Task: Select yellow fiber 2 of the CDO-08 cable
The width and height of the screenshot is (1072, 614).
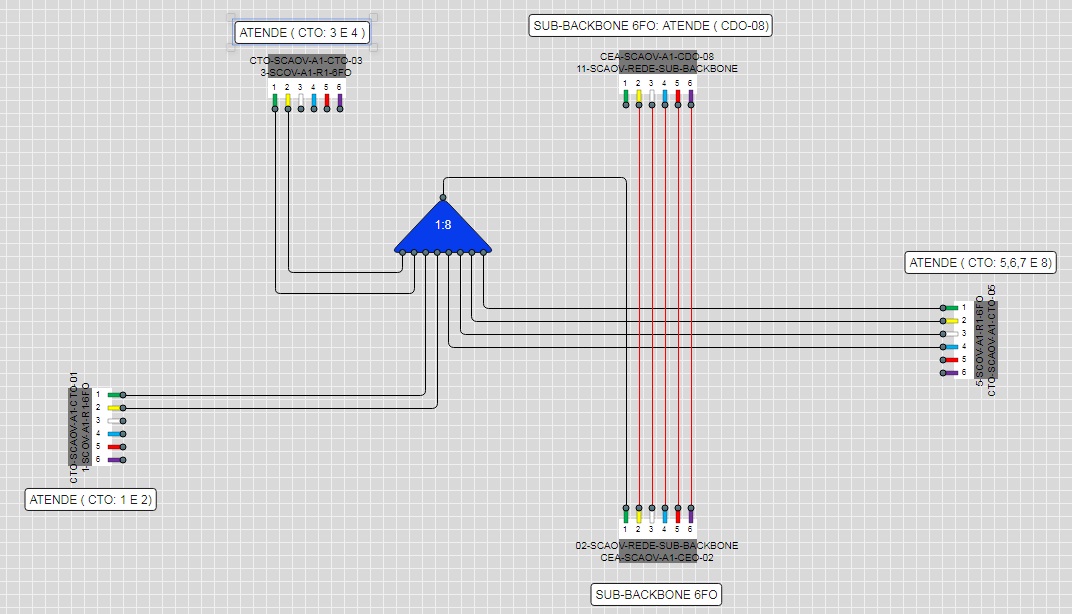Action: tap(639, 96)
